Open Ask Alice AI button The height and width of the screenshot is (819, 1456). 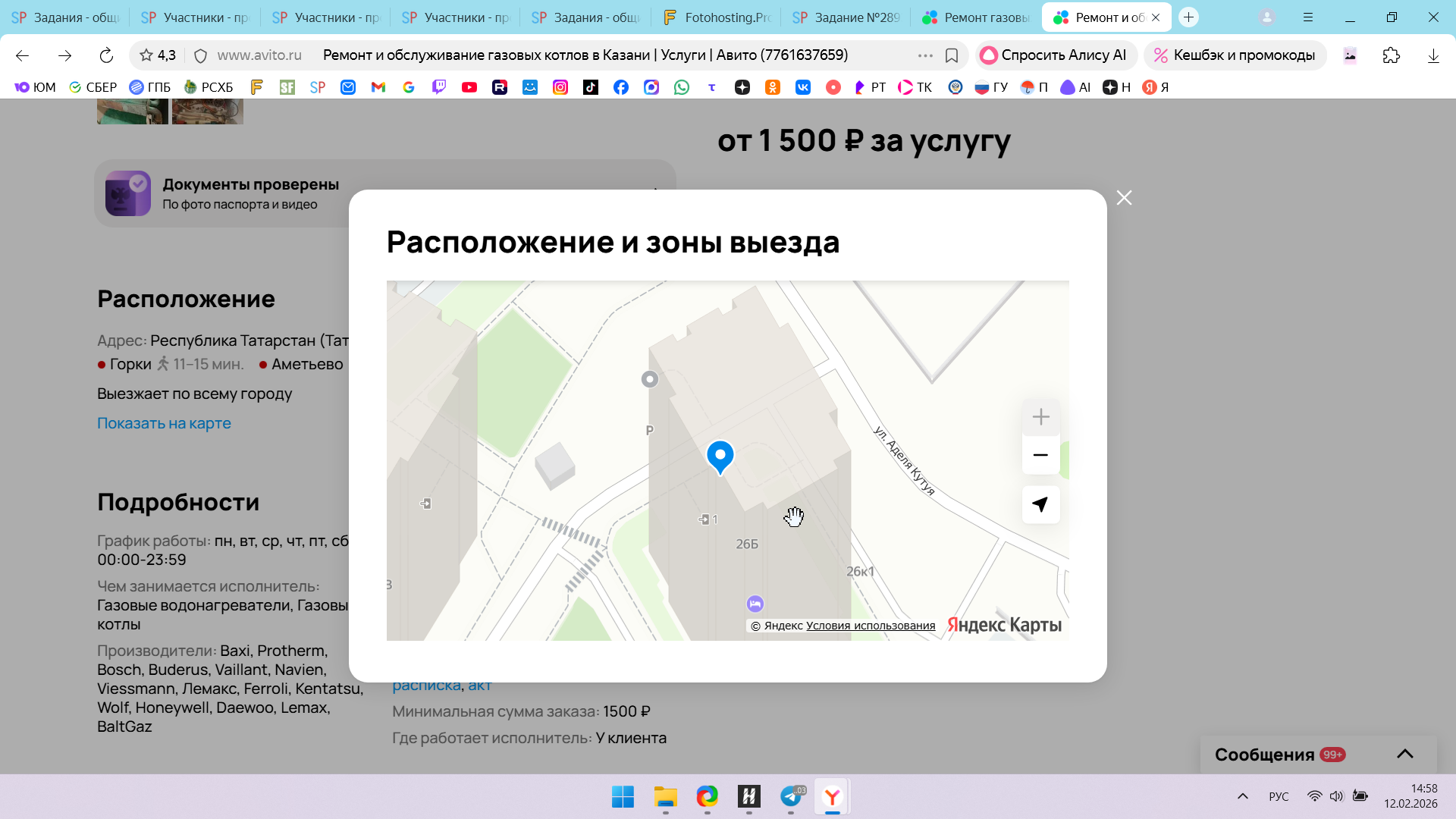click(x=1054, y=55)
